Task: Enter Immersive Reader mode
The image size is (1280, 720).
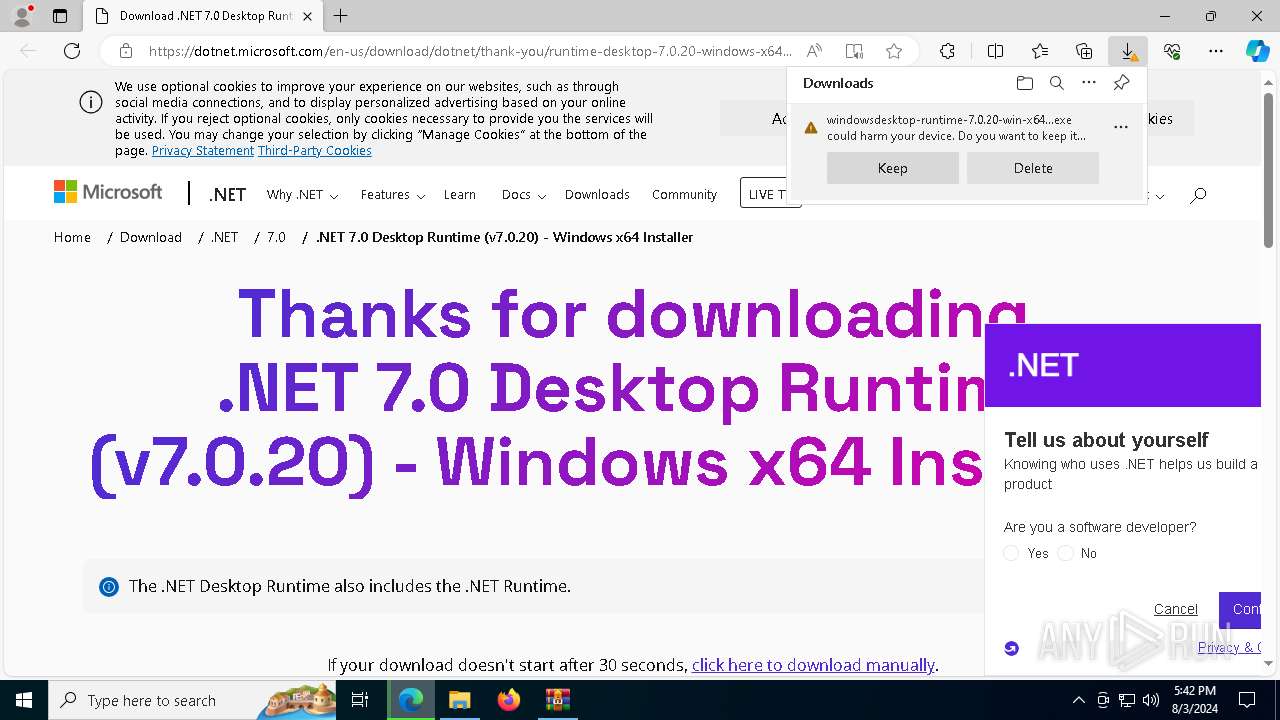Action: click(x=854, y=51)
